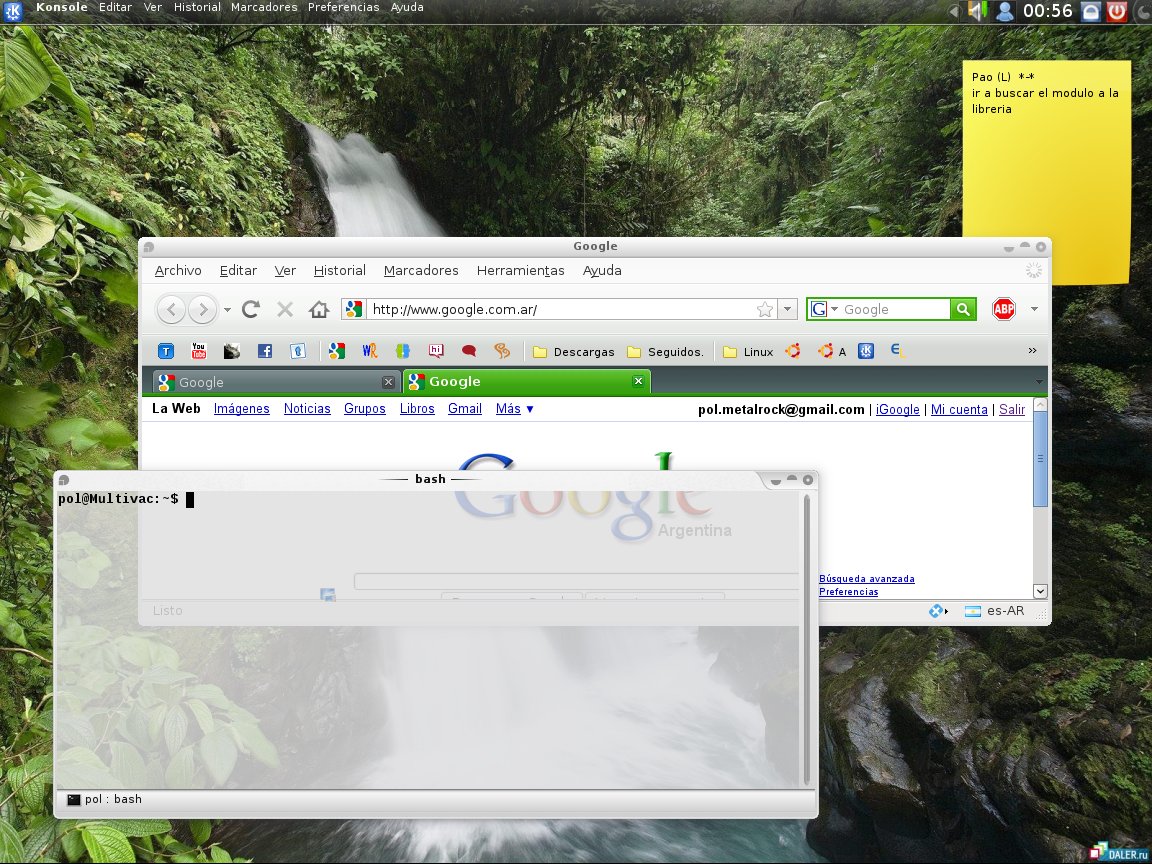Close the inactive grey Google tab

coord(388,381)
